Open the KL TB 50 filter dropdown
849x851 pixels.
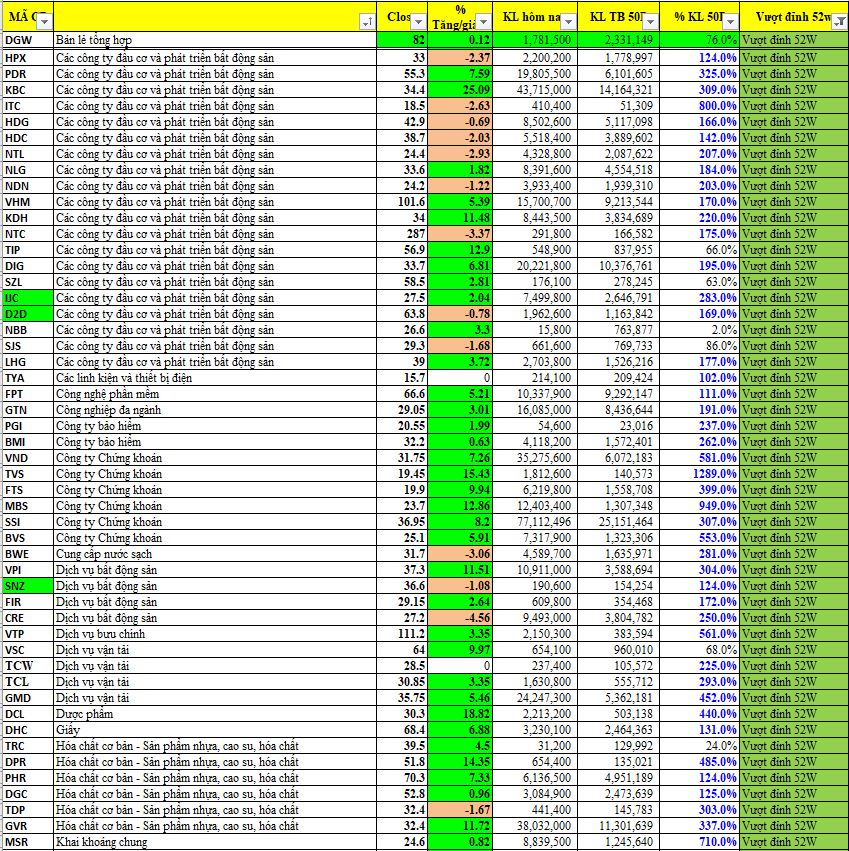coord(650,21)
